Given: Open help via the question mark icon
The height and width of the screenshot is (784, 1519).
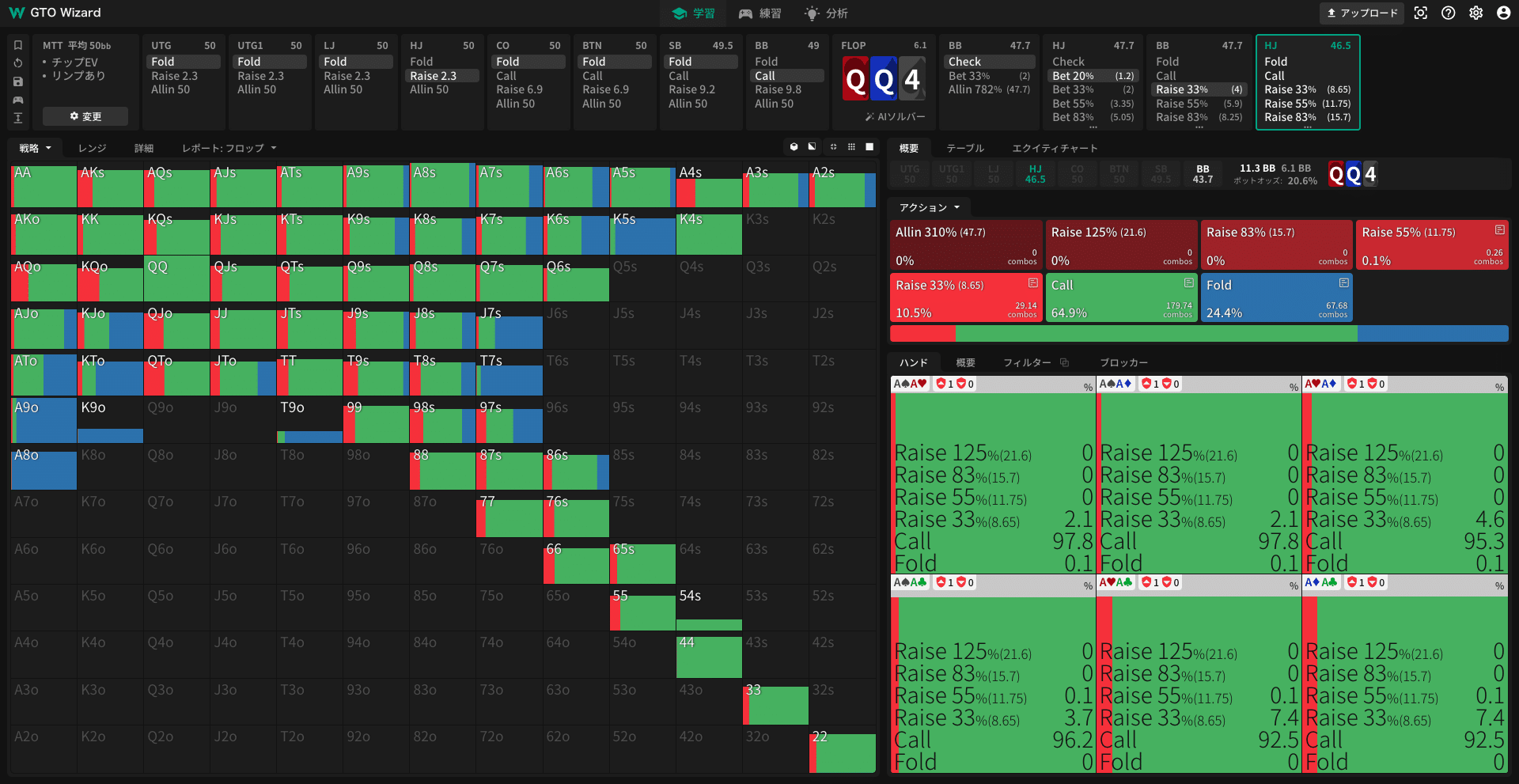Looking at the screenshot, I should point(1449,13).
